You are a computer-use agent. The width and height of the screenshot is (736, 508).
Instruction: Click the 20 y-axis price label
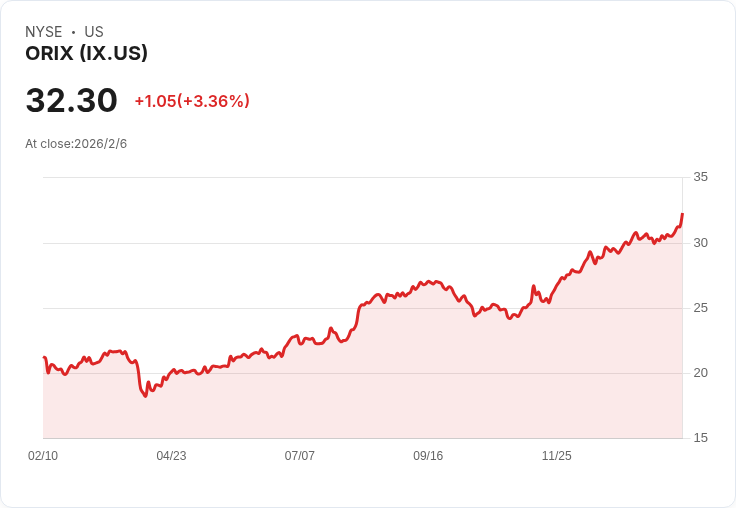click(700, 373)
